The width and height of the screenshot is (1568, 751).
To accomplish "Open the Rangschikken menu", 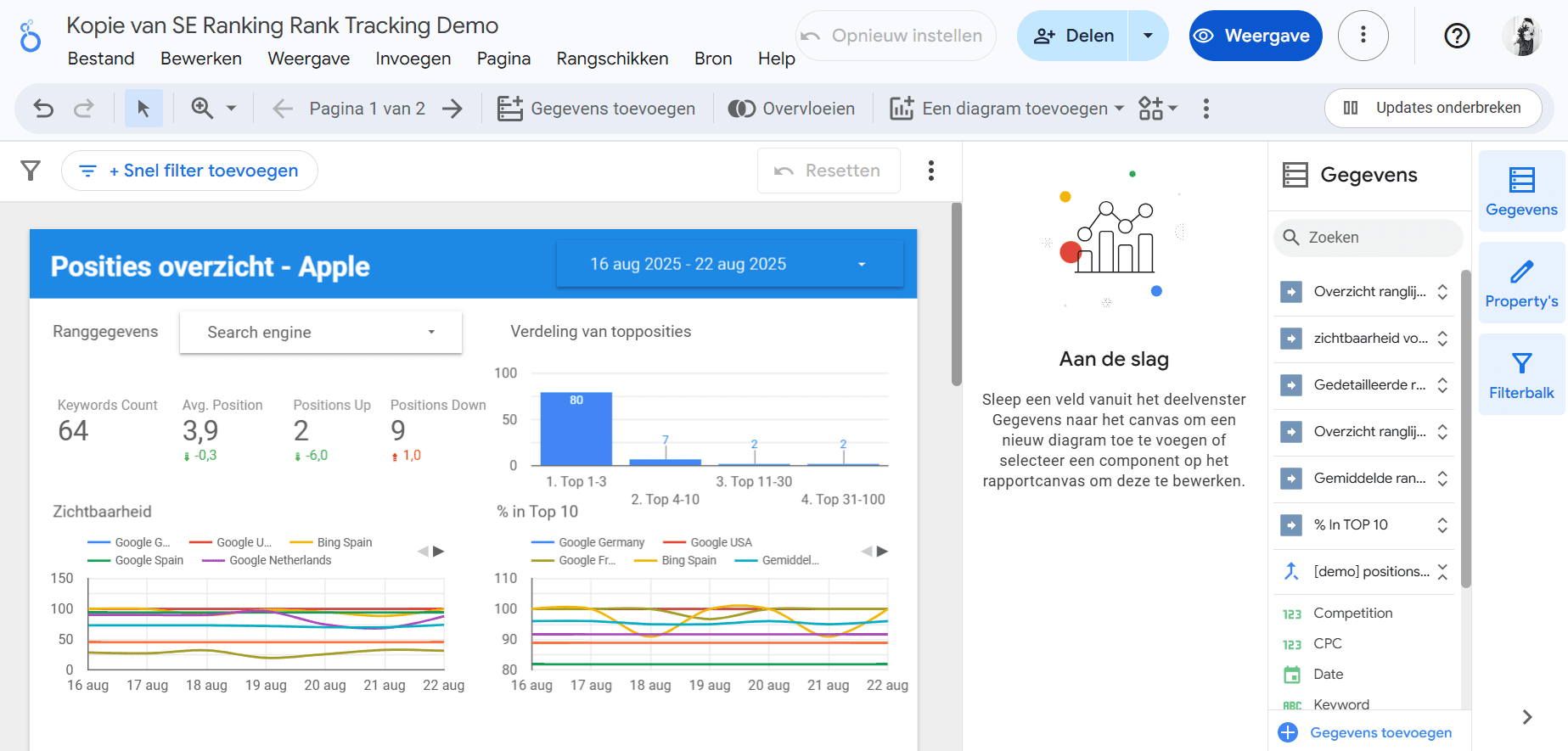I will pyautogui.click(x=612, y=59).
